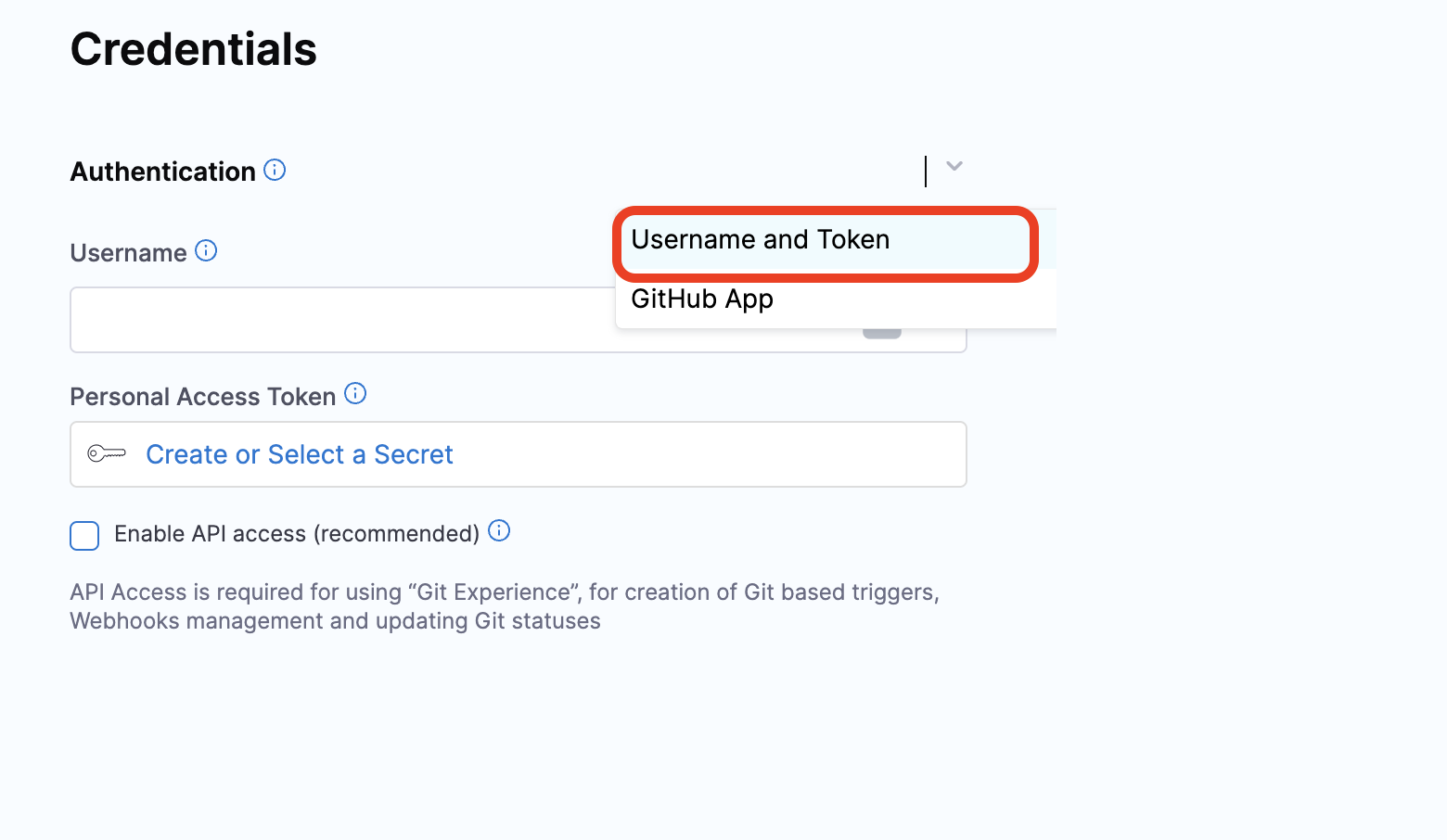Click the key icon in the secret field
Screen dimensions: 1447x840
point(107,453)
